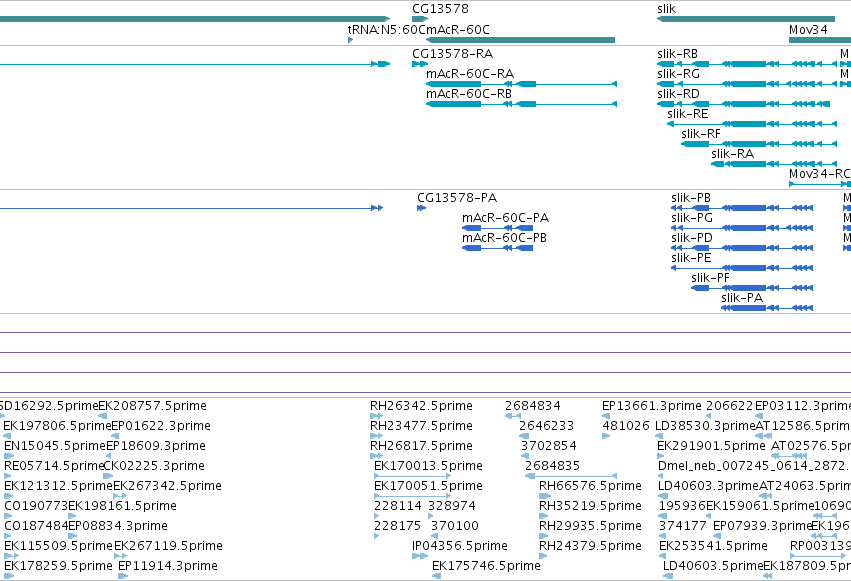The height and width of the screenshot is (581, 851).
Task: Select the EK170013.5prime EST line
Action: click(412, 476)
